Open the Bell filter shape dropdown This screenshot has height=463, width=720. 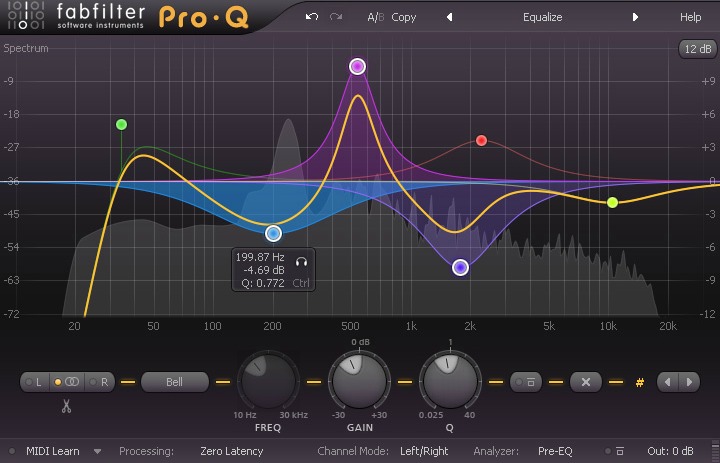(x=174, y=382)
